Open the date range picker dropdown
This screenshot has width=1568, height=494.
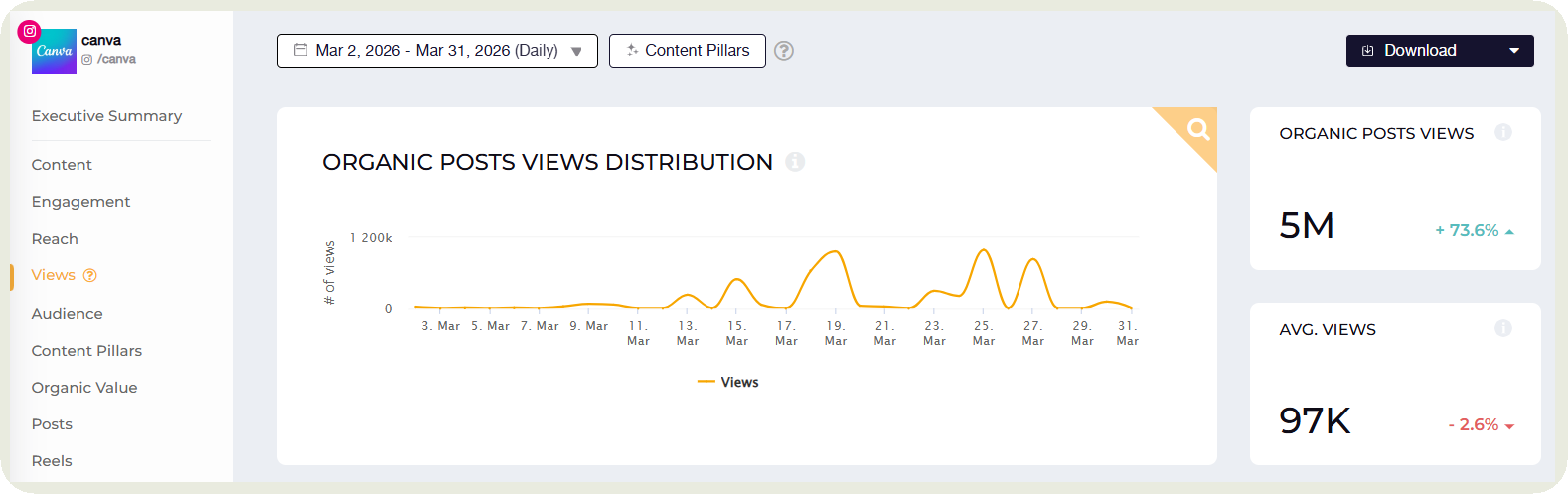point(437,51)
